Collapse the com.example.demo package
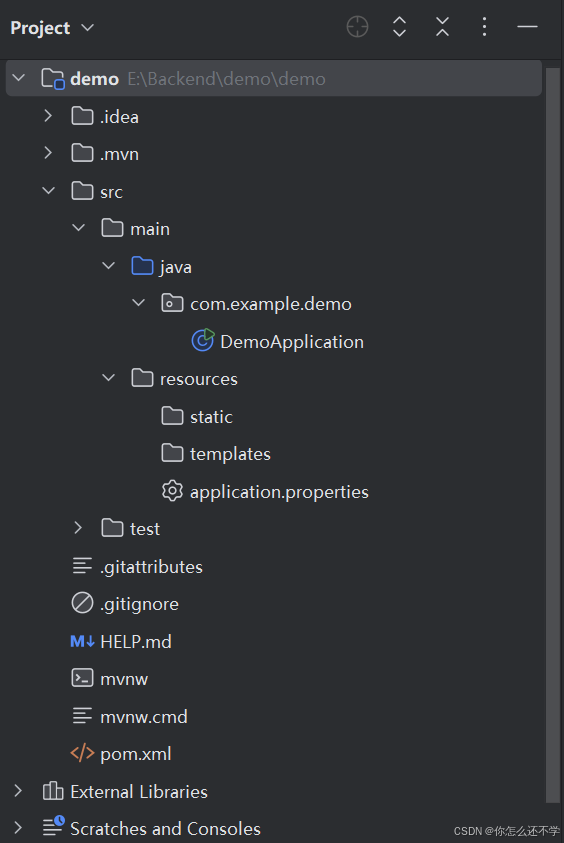 click(x=139, y=303)
